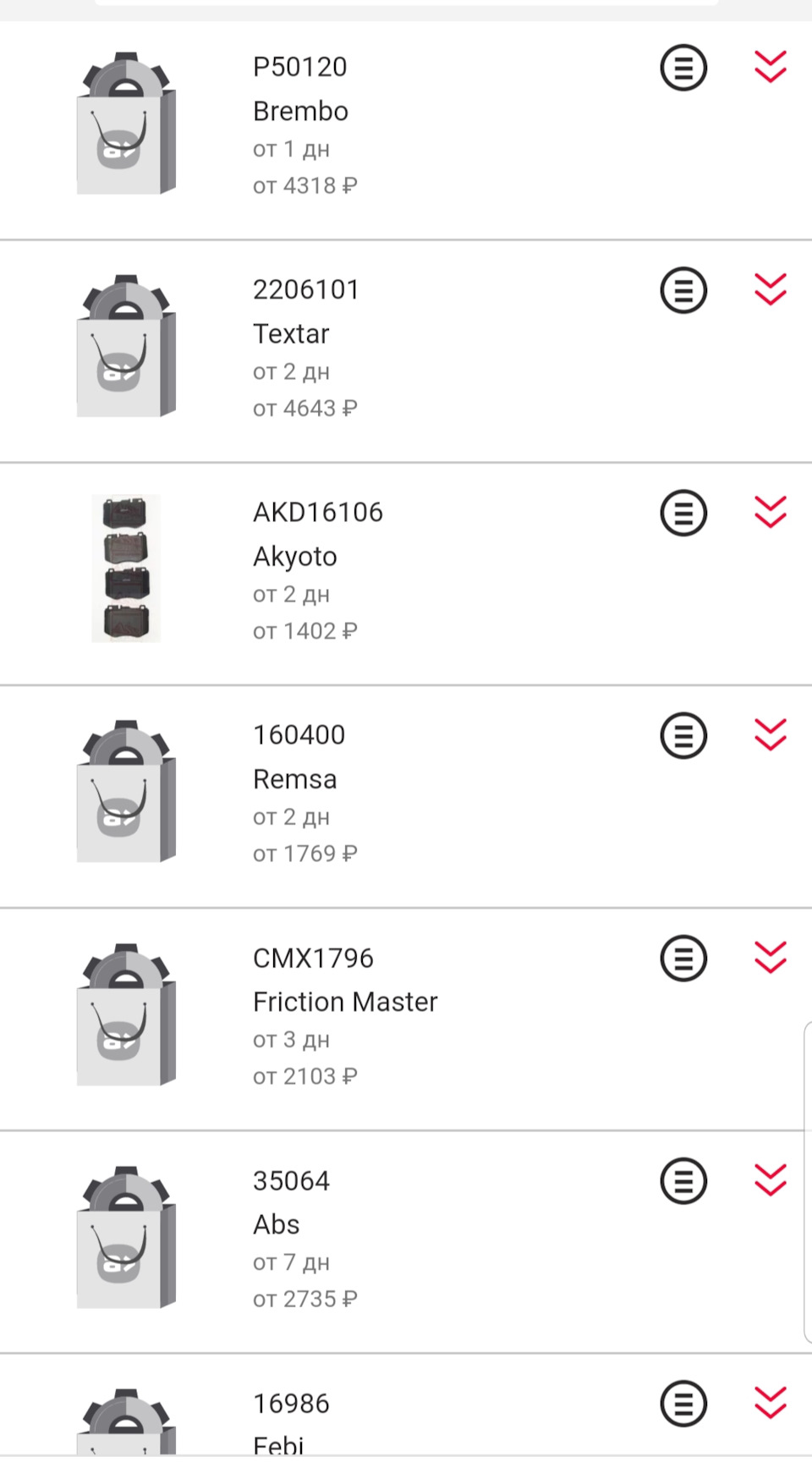
Task: Expand offers for Akyoto AKD16106
Action: (771, 512)
